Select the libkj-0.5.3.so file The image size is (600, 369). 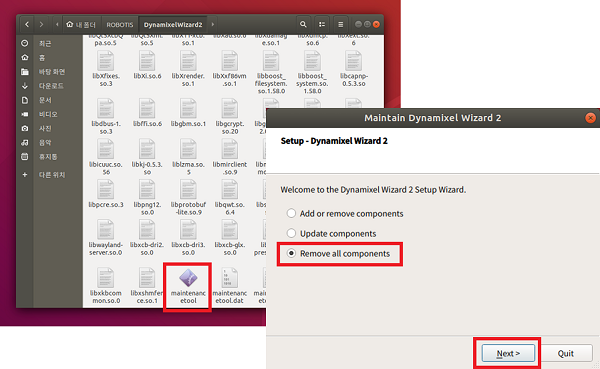(147, 158)
